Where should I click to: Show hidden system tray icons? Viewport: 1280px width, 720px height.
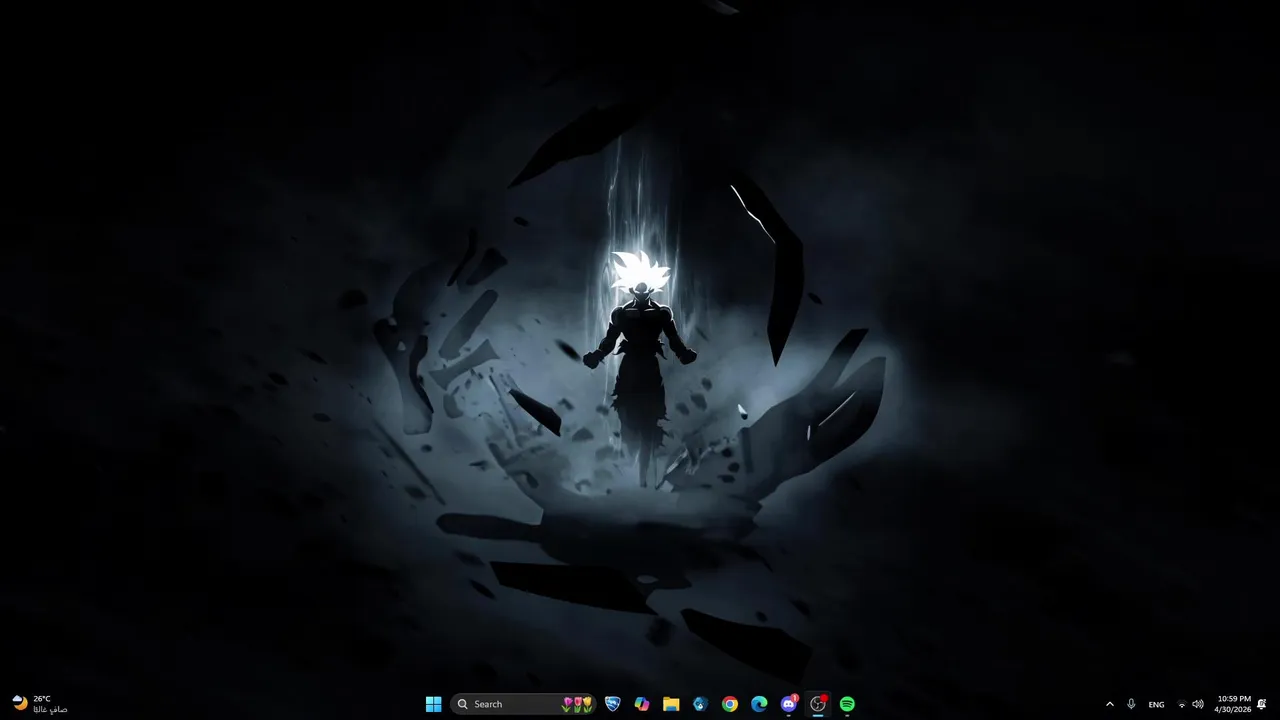tap(1109, 704)
